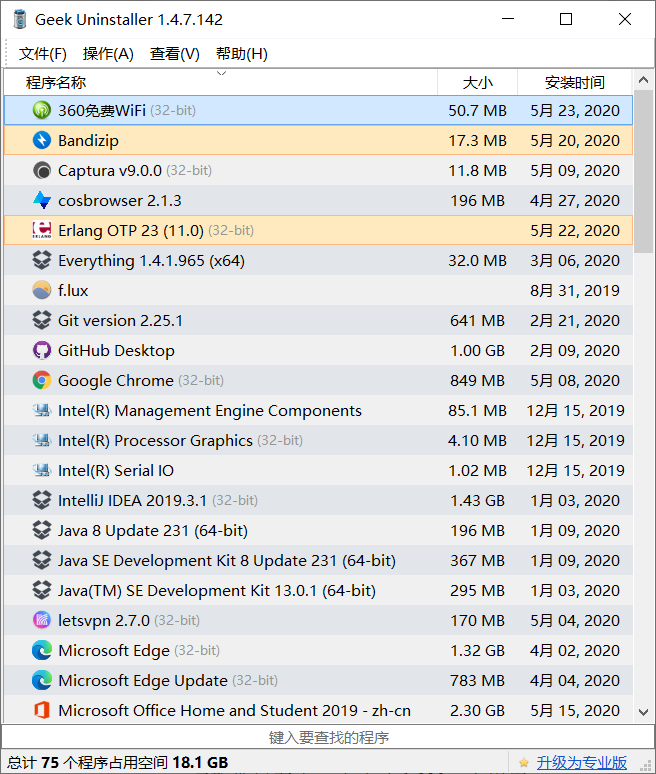Screen dimensions: 656x774
Task: Select the 360免费WiFi row name
Action: coord(102,111)
